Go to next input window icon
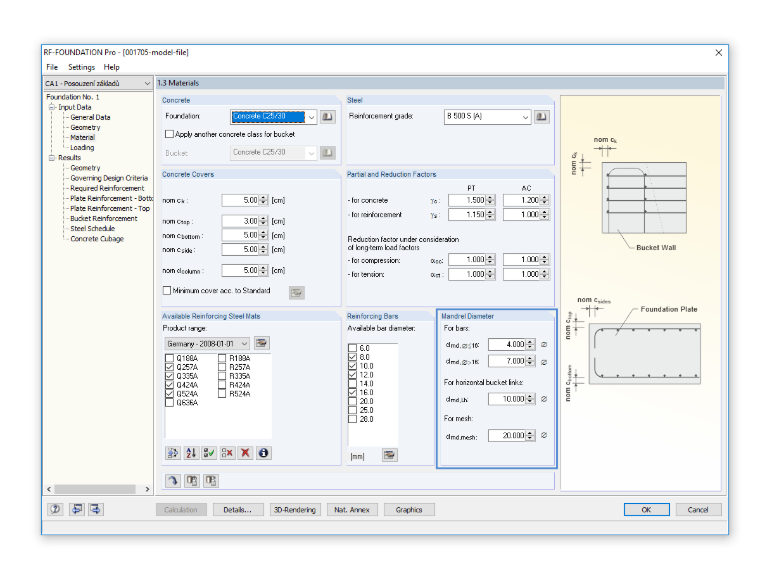This screenshot has width=760, height=570. [x=95, y=509]
